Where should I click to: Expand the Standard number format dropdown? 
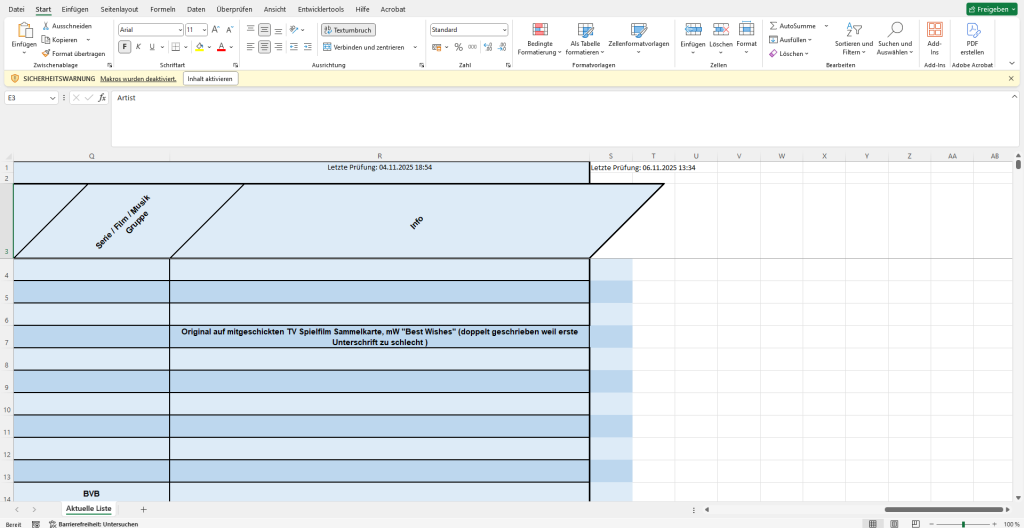point(504,30)
